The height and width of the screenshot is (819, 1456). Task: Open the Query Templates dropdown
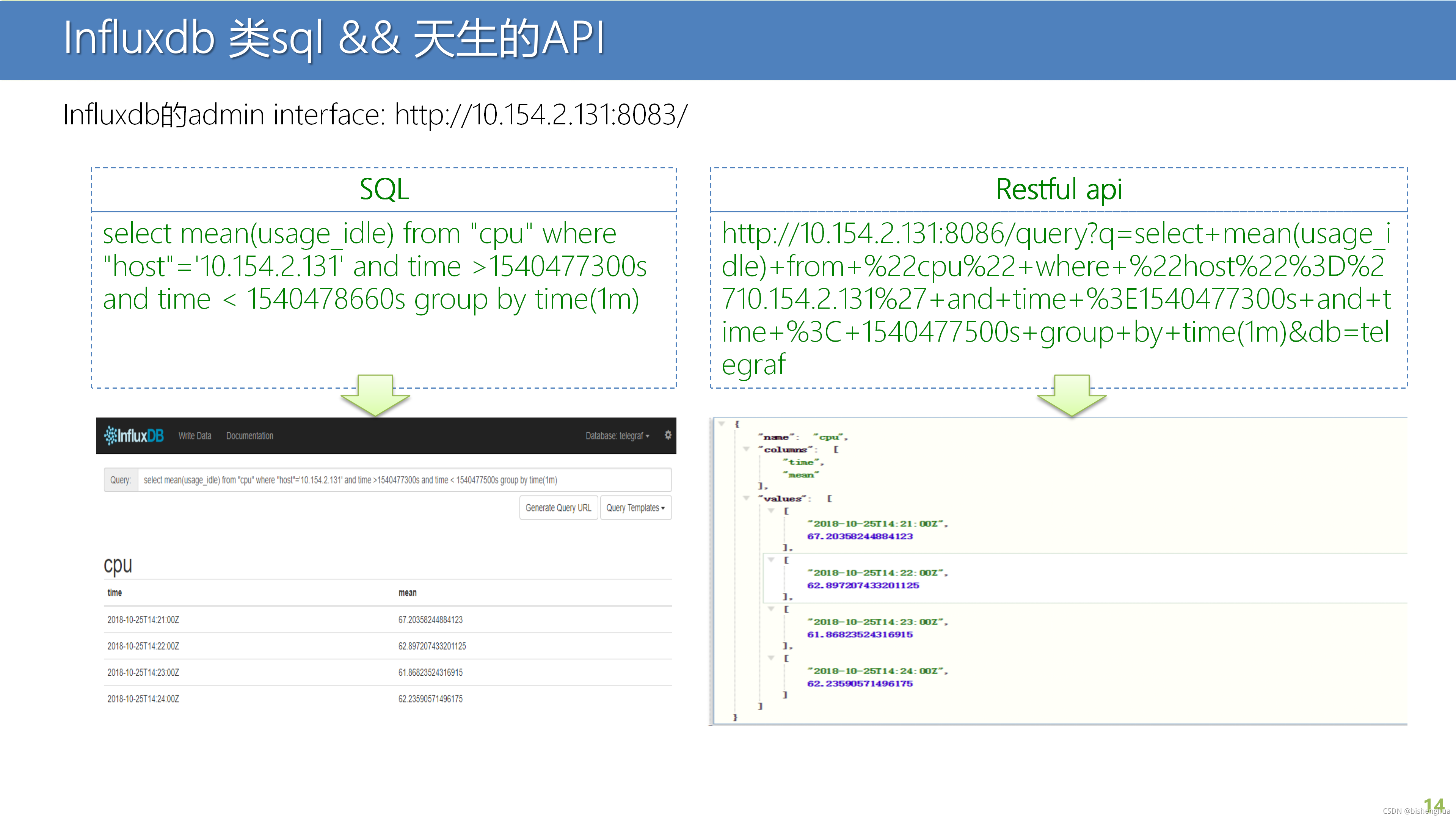point(635,508)
